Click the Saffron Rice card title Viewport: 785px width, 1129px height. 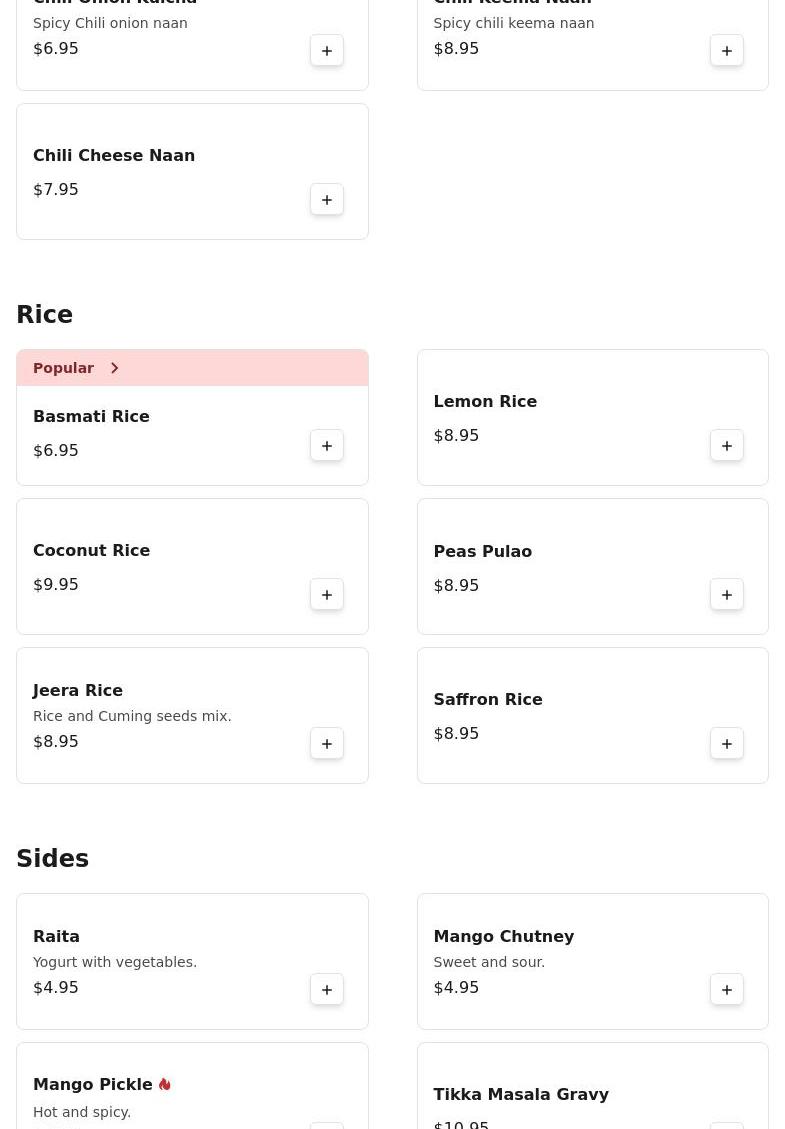pyautogui.click(x=488, y=700)
